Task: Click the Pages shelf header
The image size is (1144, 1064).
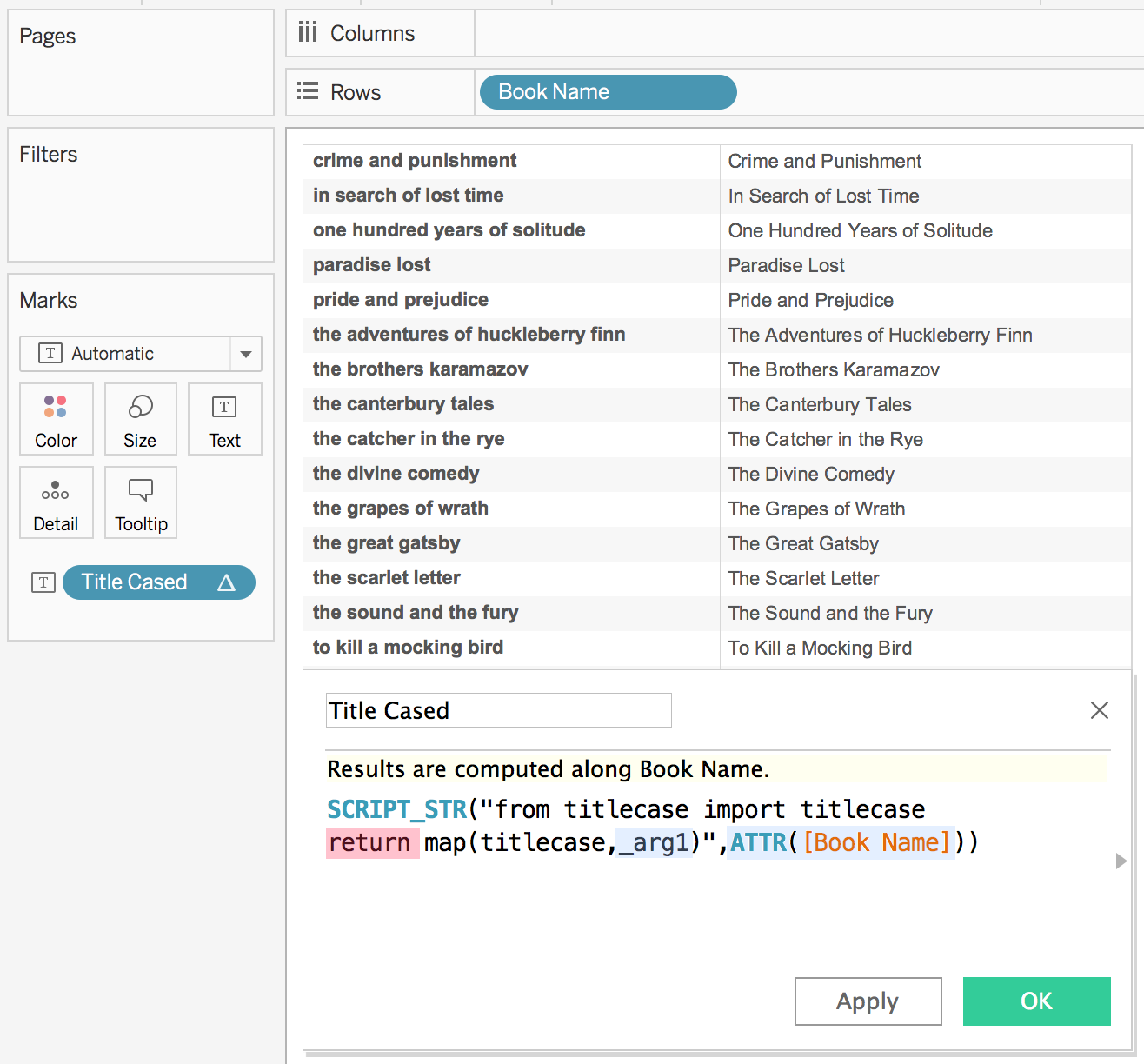Action: point(47,36)
